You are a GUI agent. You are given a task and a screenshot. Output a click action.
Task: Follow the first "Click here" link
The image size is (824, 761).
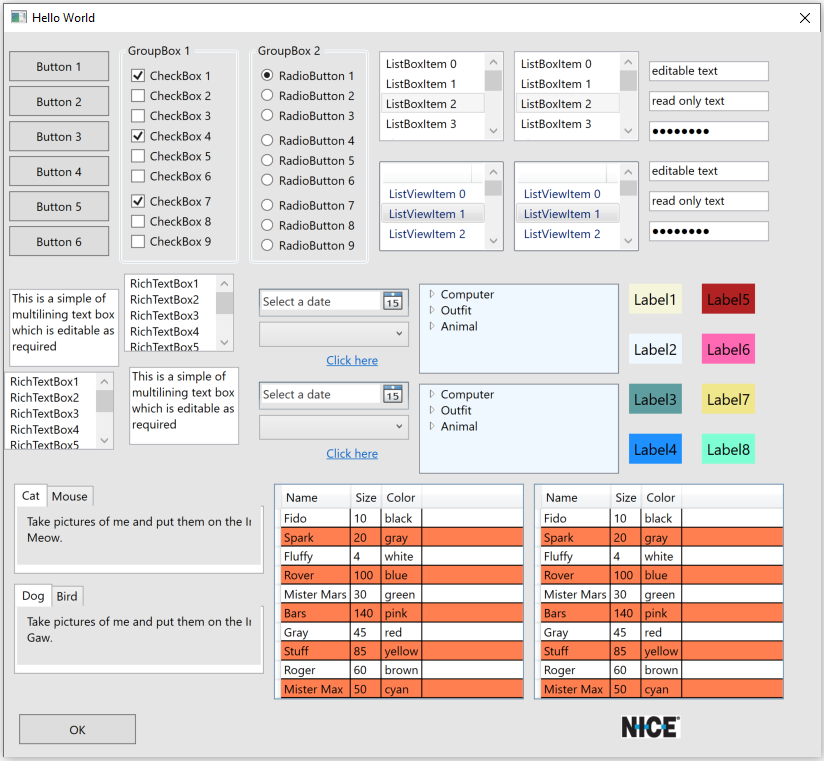point(352,361)
